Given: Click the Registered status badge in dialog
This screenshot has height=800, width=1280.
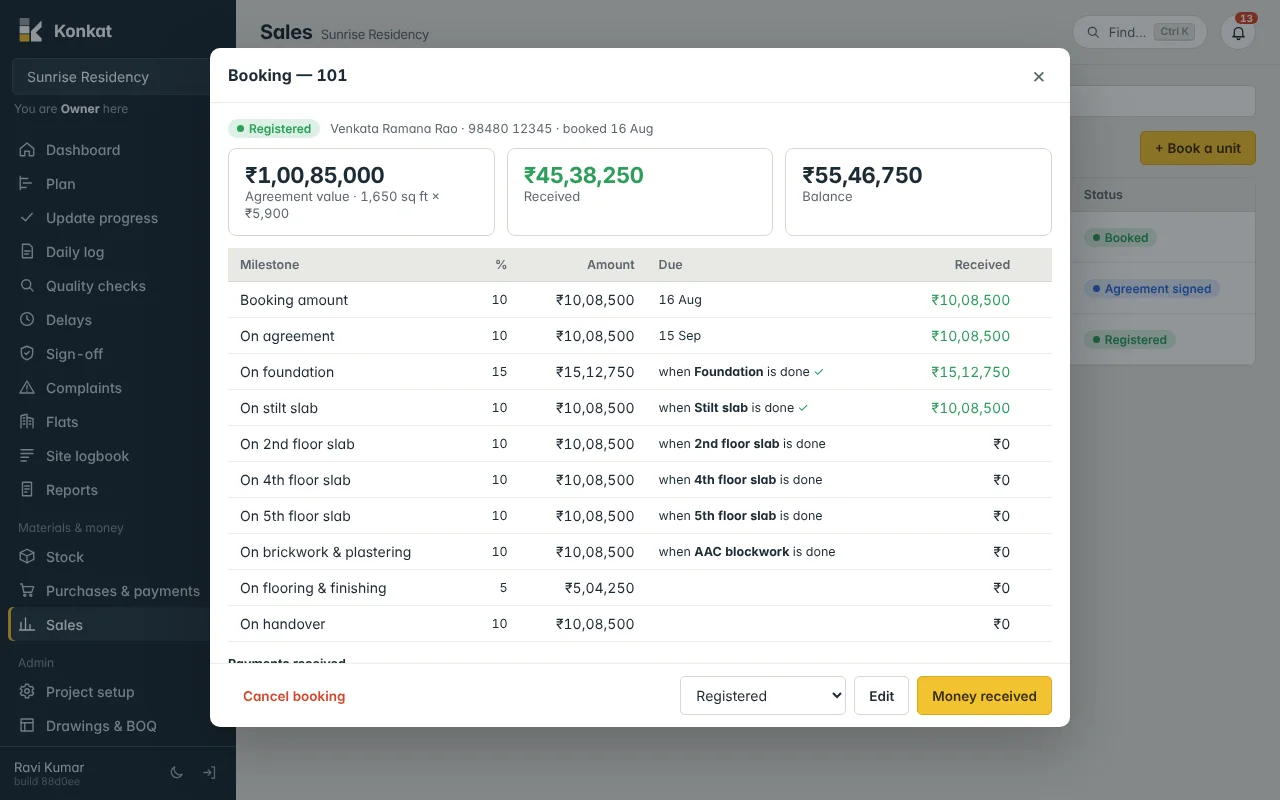Looking at the screenshot, I should coord(274,129).
